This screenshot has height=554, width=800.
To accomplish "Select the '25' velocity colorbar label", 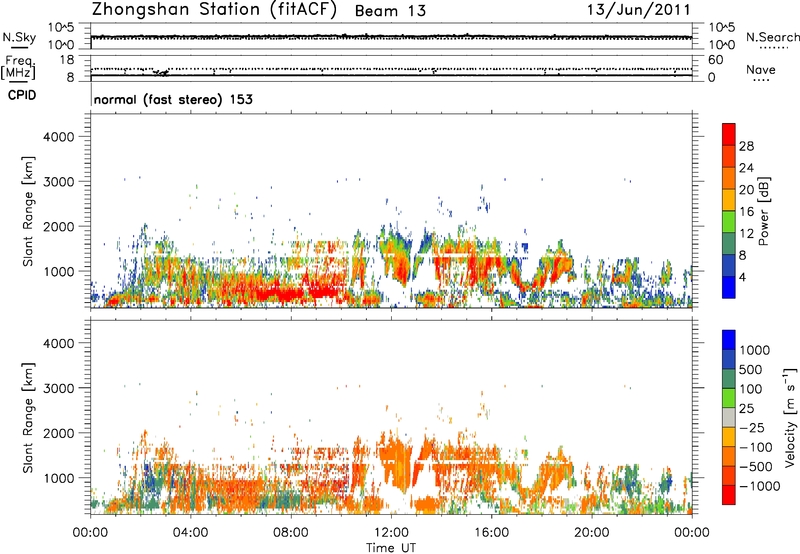I will [746, 409].
